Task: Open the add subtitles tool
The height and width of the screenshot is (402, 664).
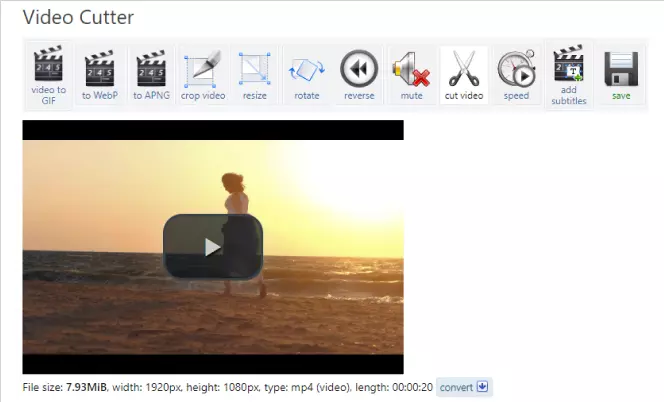Action: tap(569, 75)
